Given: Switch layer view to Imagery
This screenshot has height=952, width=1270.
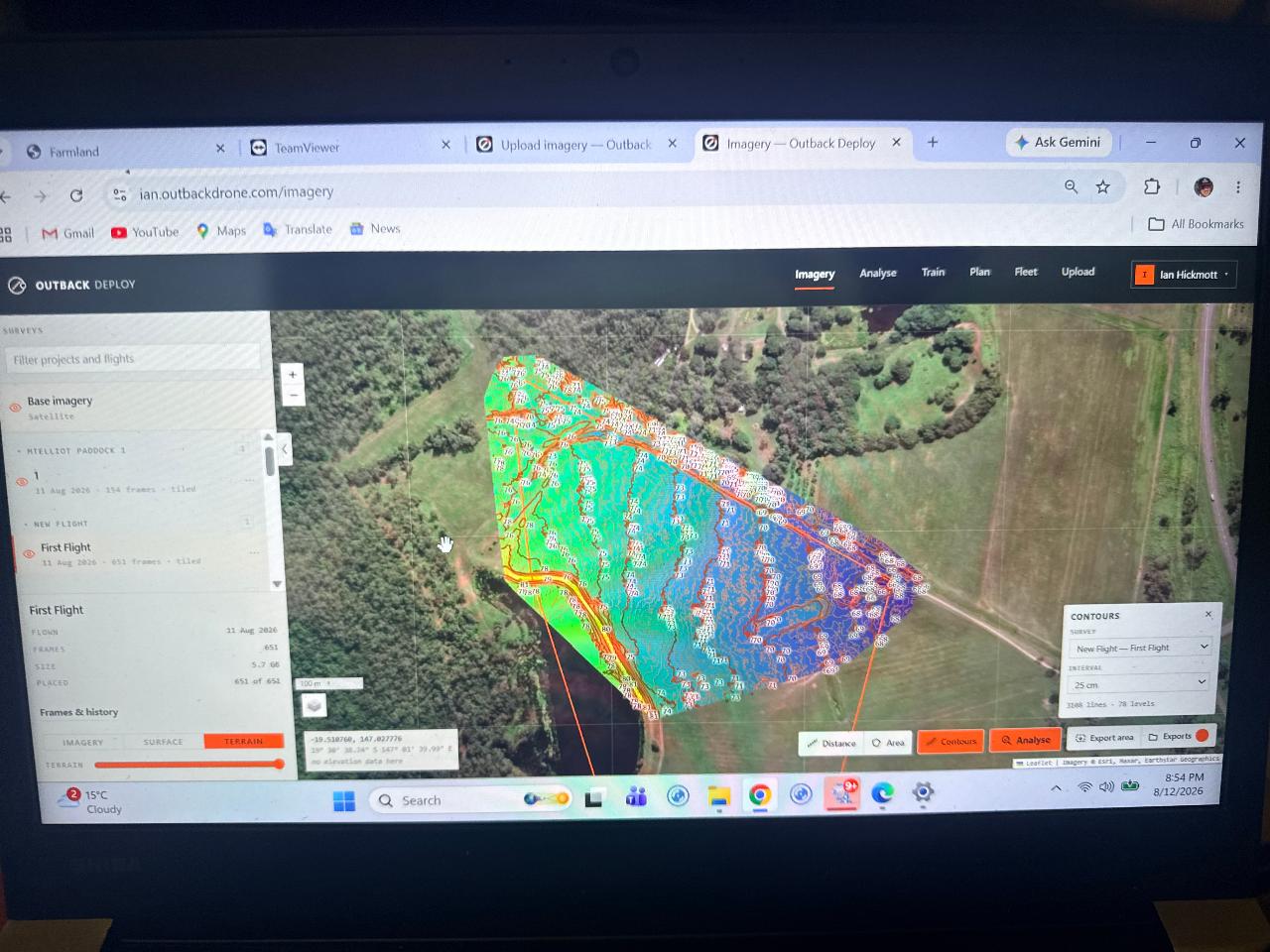Looking at the screenshot, I should (82, 742).
